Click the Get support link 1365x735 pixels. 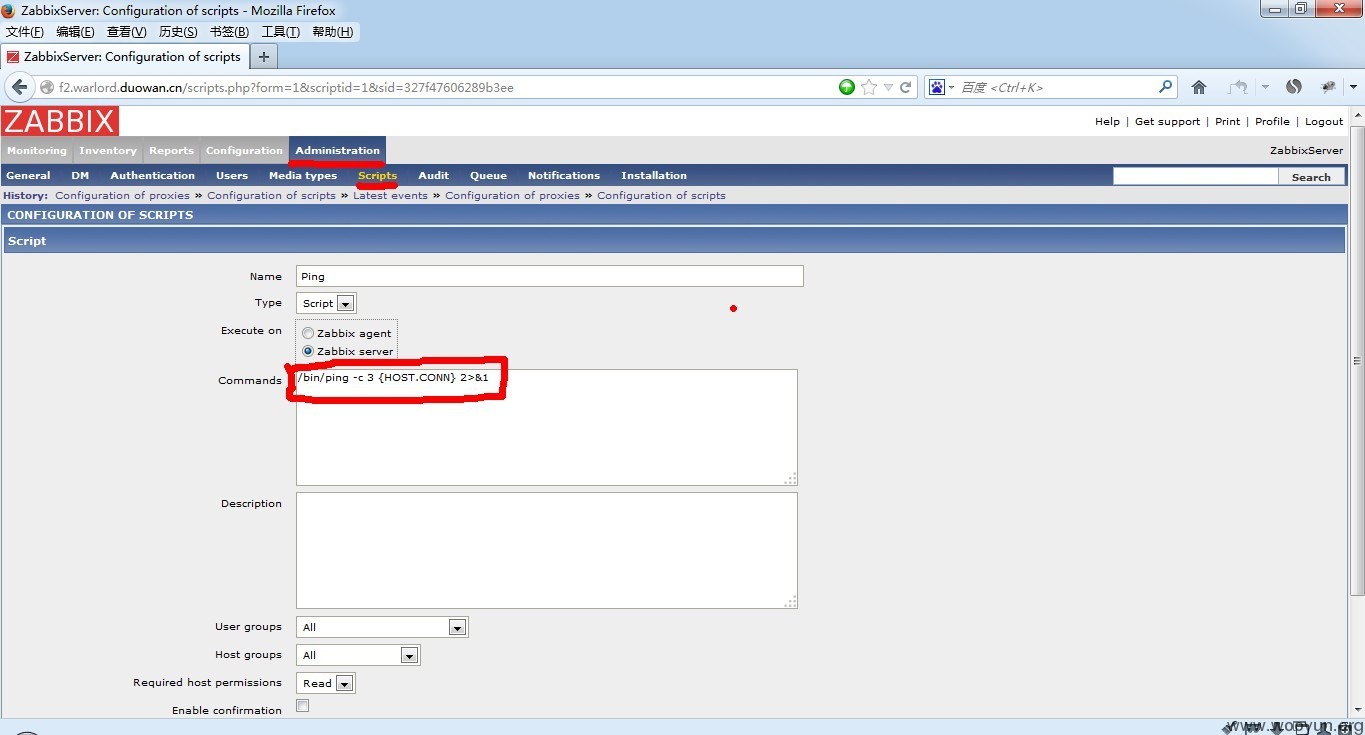[x=1167, y=121]
